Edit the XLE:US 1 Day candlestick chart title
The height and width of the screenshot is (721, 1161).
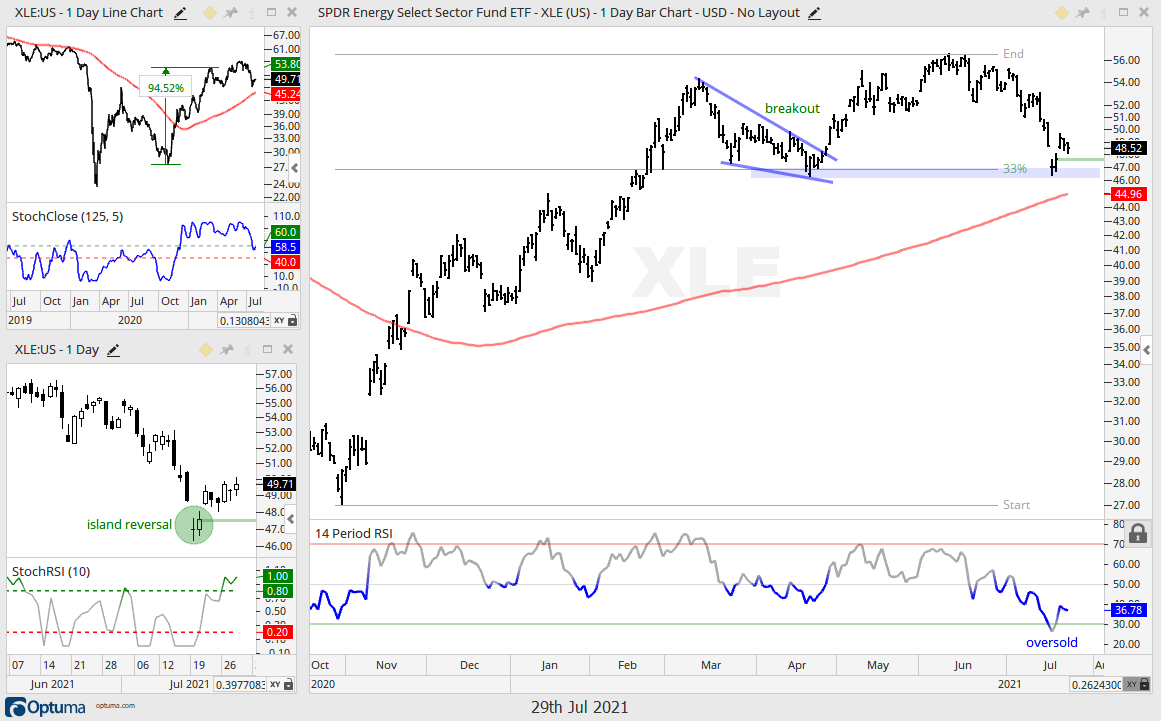(113, 350)
